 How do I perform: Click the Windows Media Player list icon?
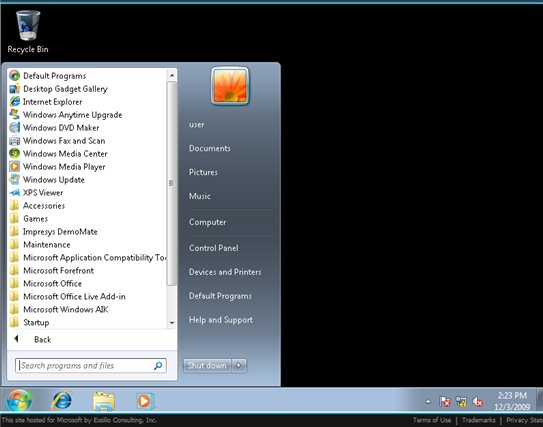click(x=15, y=167)
